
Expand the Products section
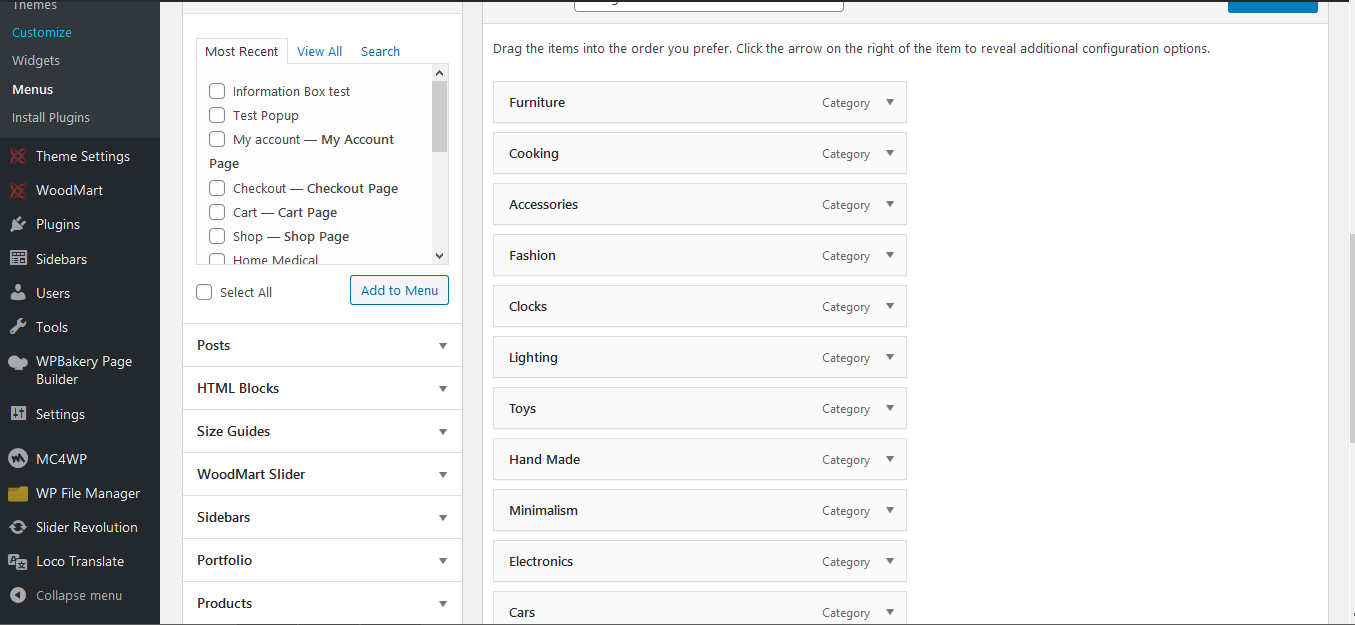click(x=322, y=603)
